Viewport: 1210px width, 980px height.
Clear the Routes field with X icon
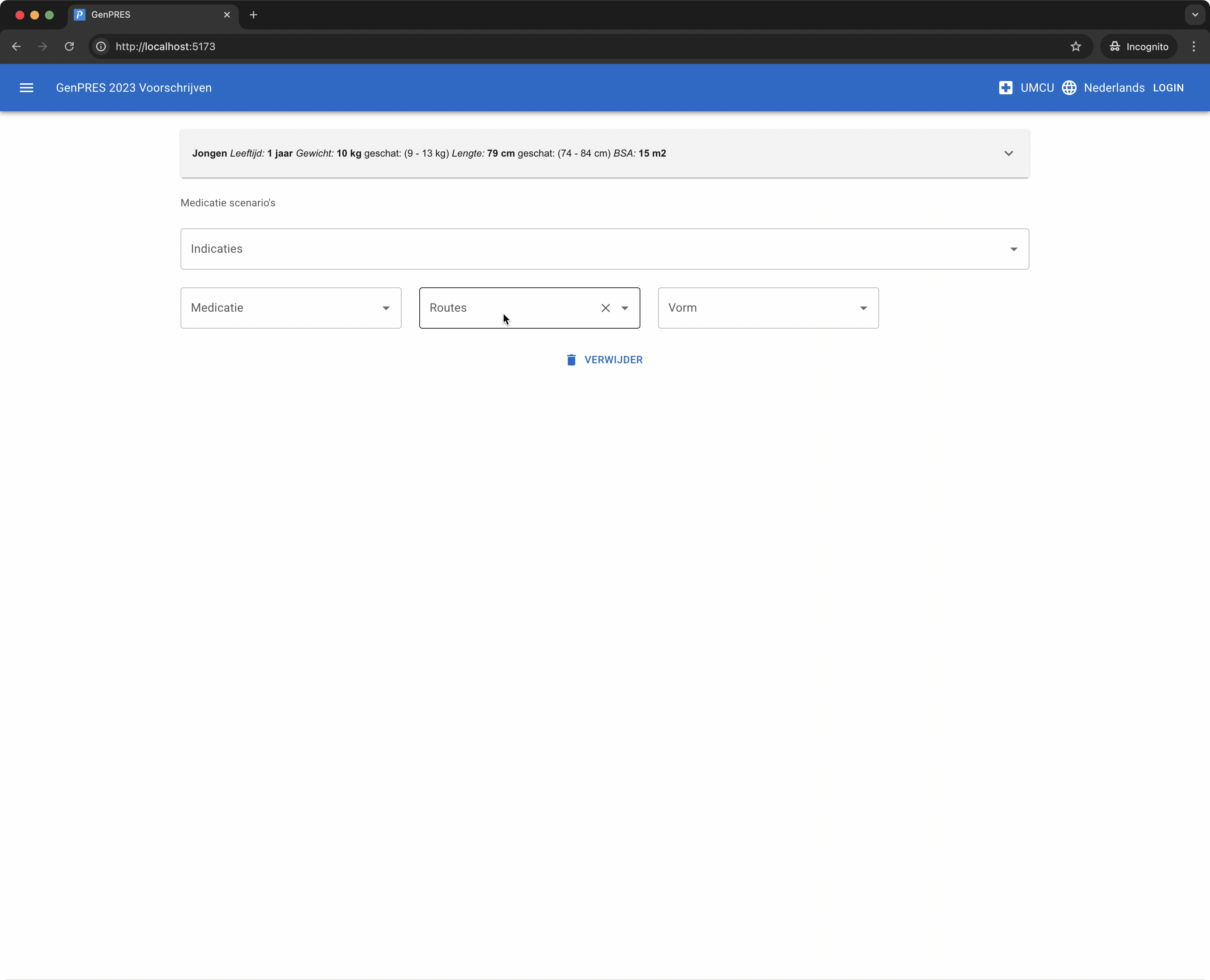coord(605,308)
